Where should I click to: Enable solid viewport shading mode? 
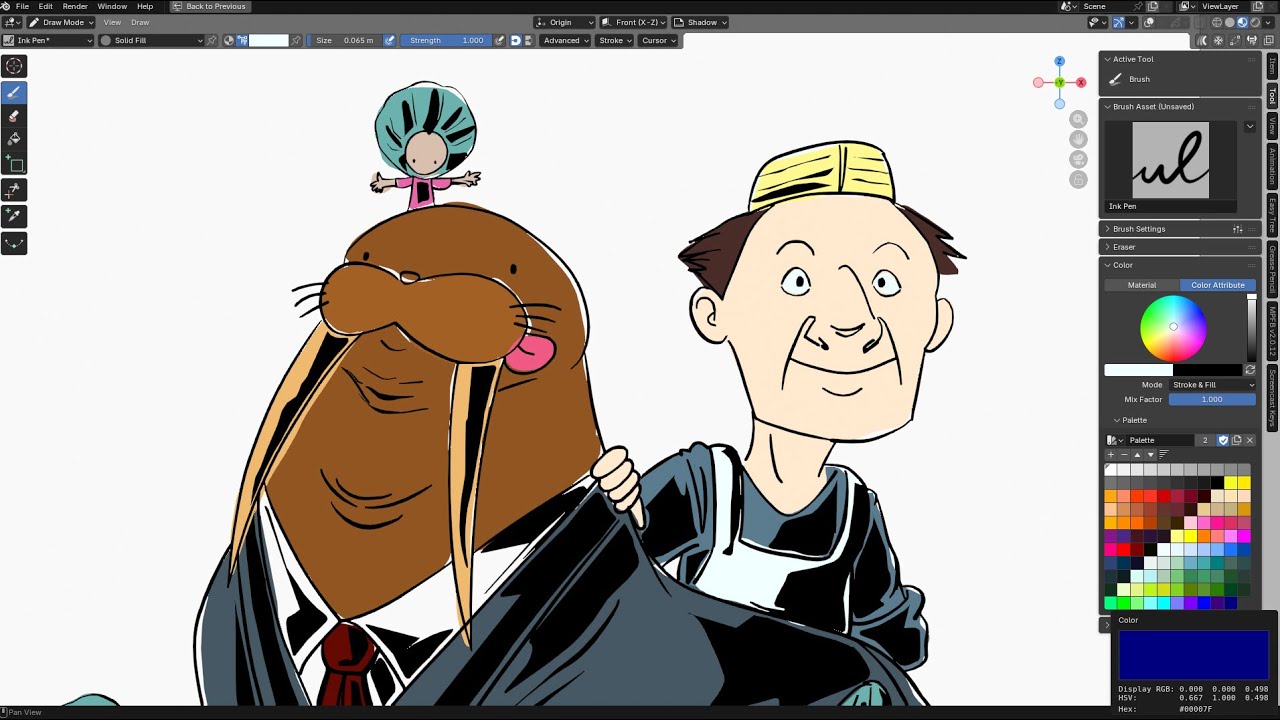coord(1229,22)
